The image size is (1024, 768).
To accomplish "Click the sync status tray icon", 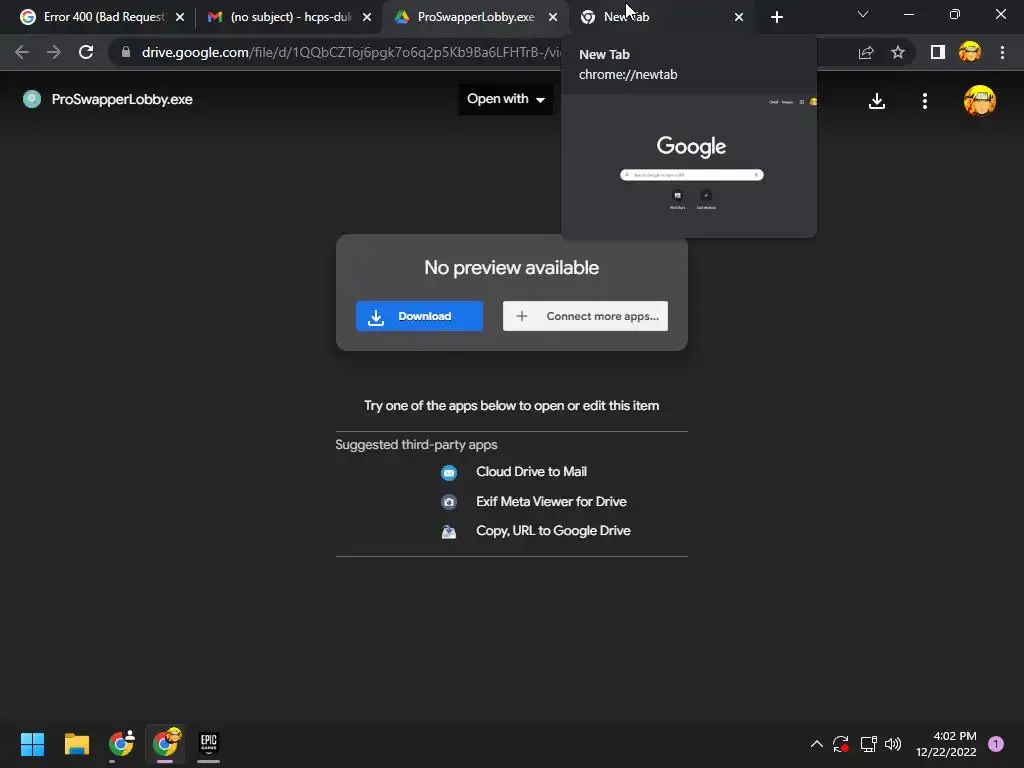I will coord(840,744).
